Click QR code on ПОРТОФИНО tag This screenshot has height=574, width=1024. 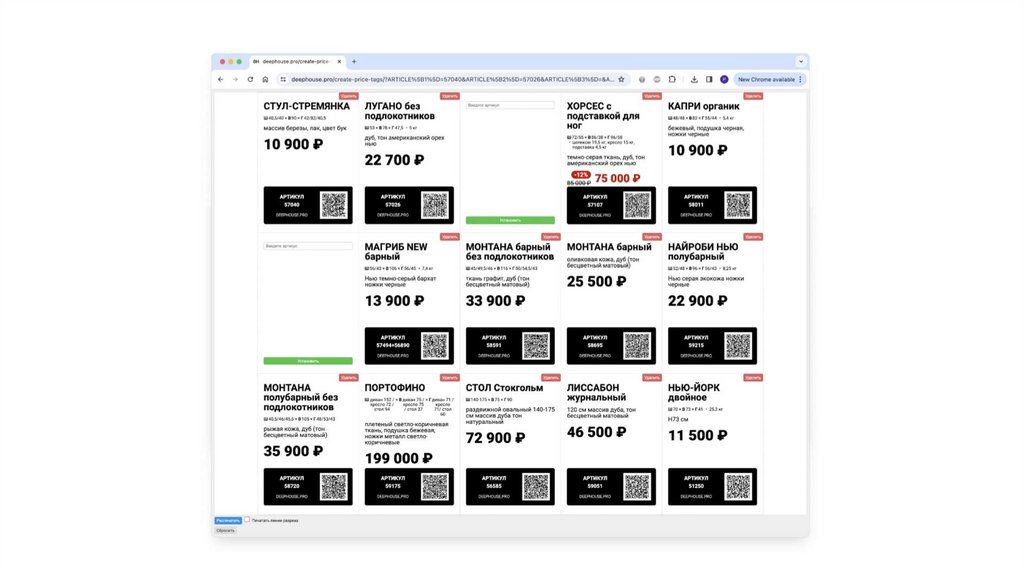pos(435,486)
